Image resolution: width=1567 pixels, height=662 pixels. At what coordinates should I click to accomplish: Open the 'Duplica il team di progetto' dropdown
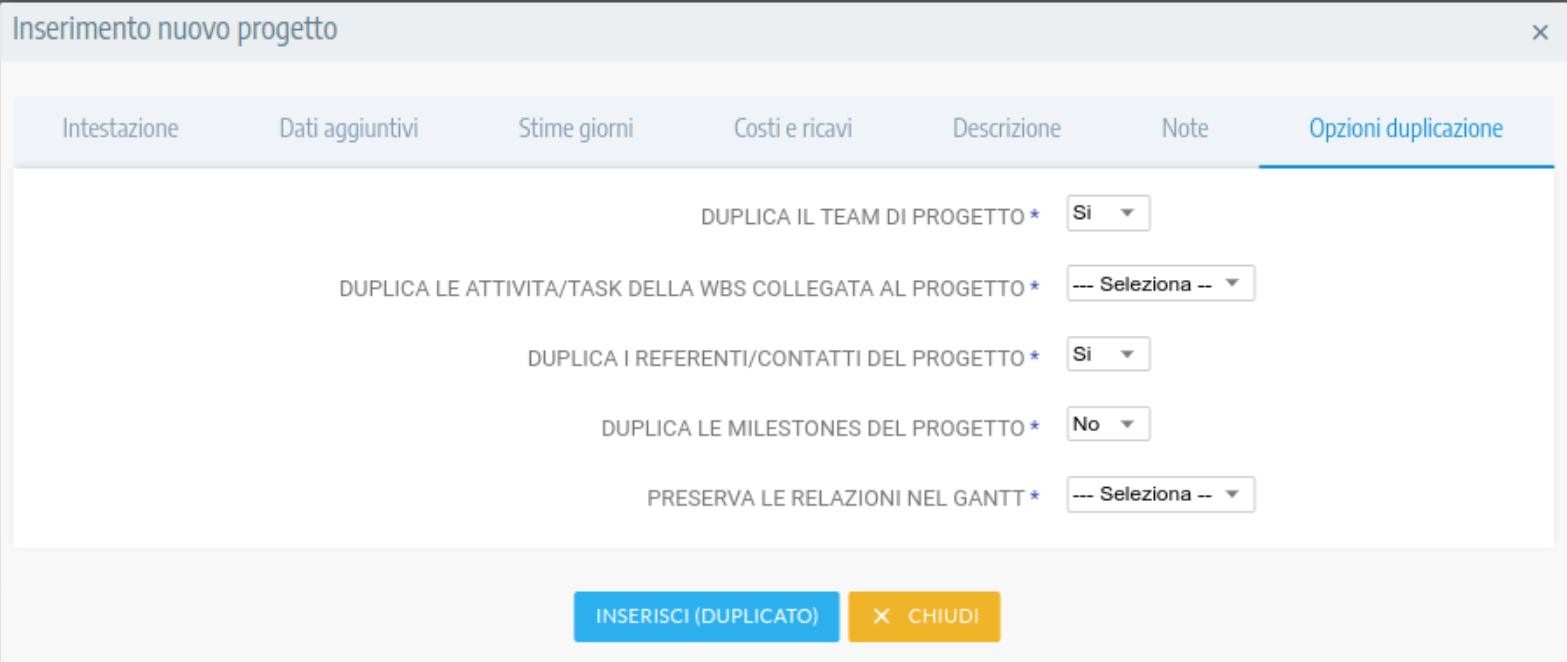pyautogui.click(x=1105, y=212)
